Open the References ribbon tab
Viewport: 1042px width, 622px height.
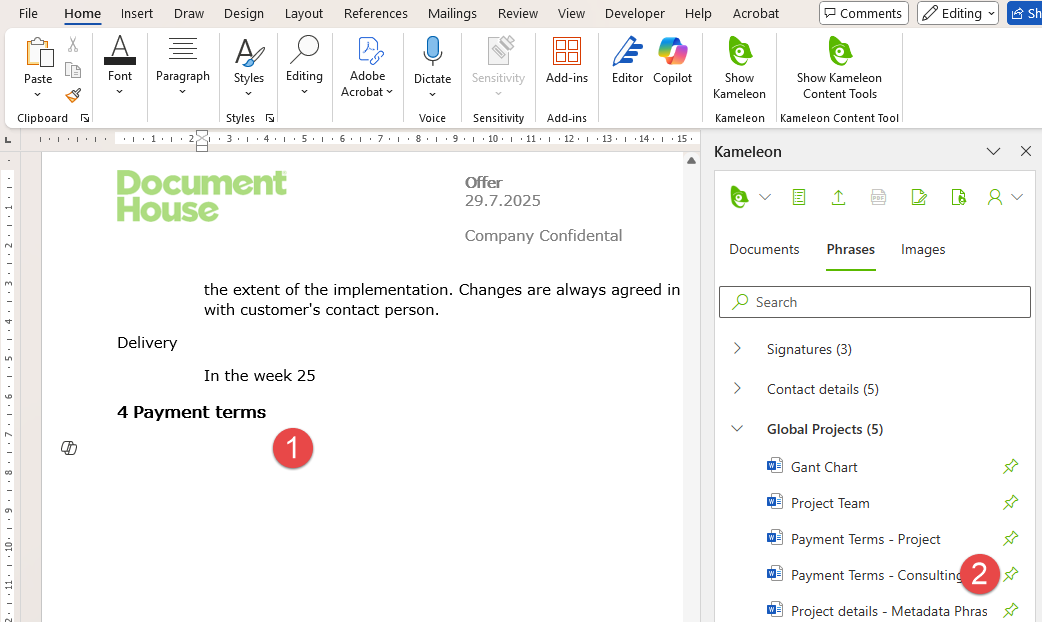point(375,14)
